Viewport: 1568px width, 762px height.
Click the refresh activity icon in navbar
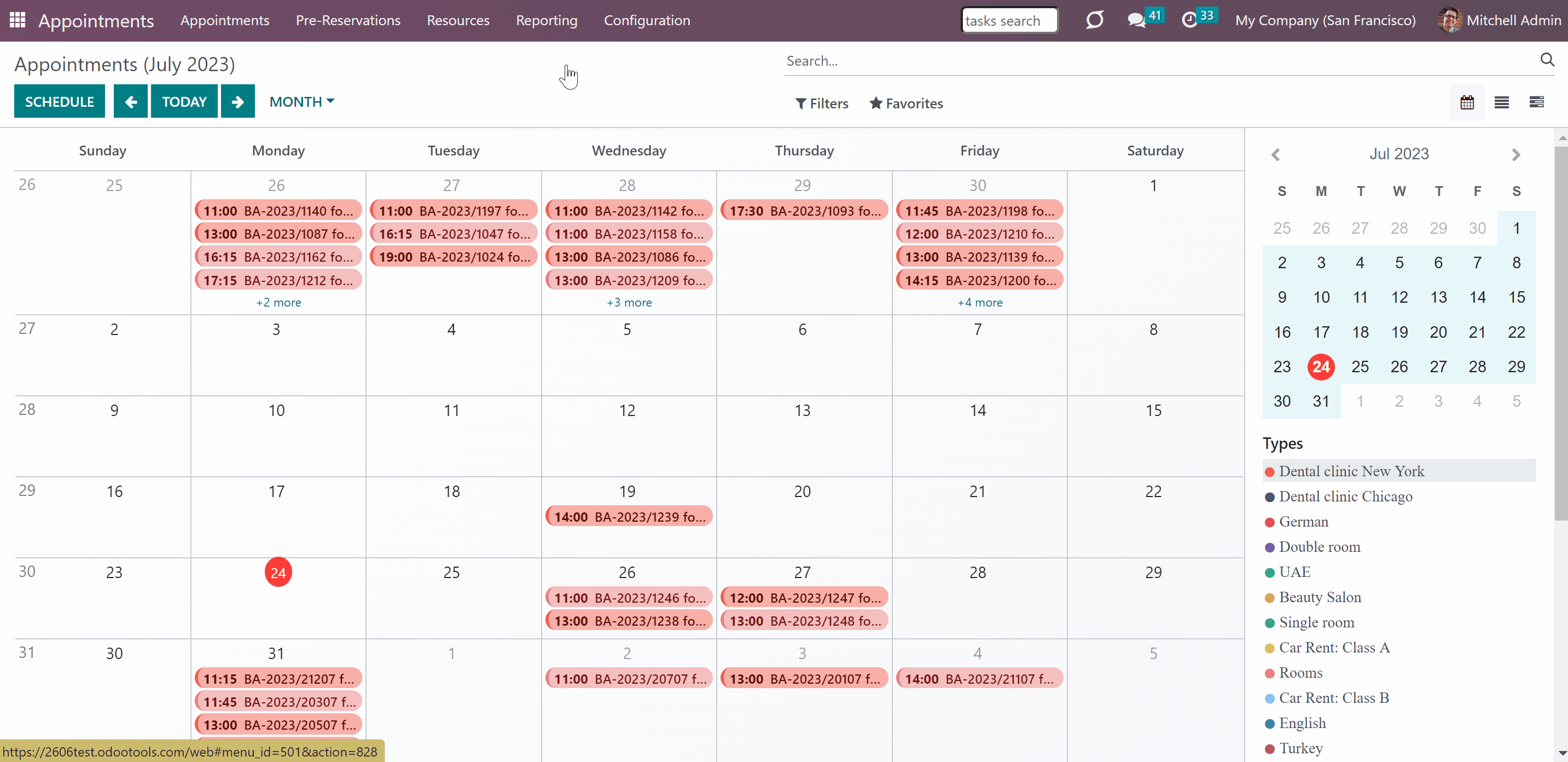coord(1094,20)
